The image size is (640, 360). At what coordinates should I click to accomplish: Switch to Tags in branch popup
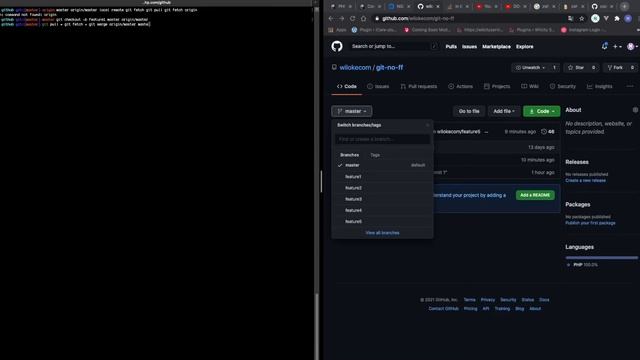click(x=375, y=155)
